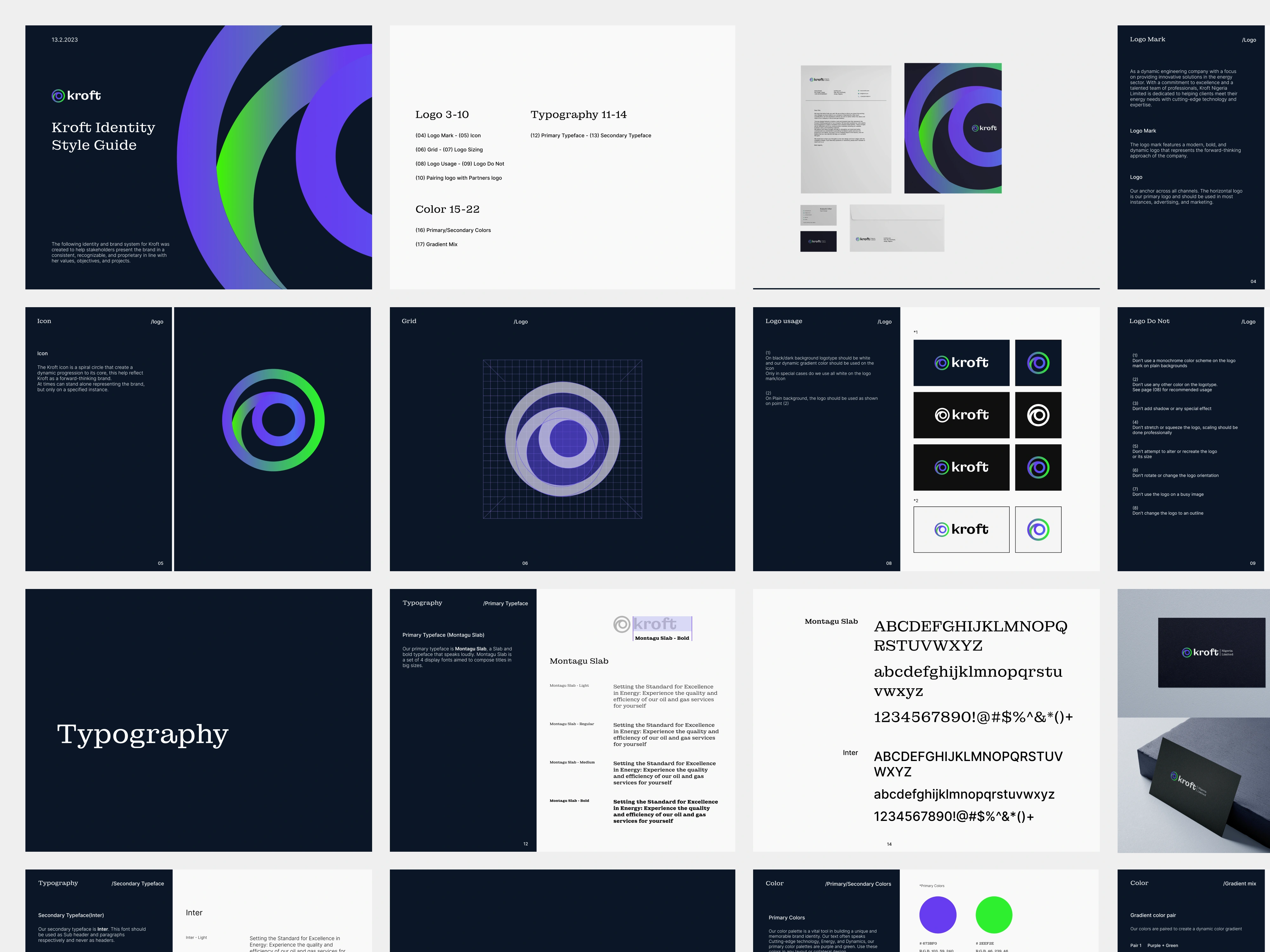The image size is (1270, 952).
Task: Click the "Logo 3-10" contents heading
Action: (442, 115)
